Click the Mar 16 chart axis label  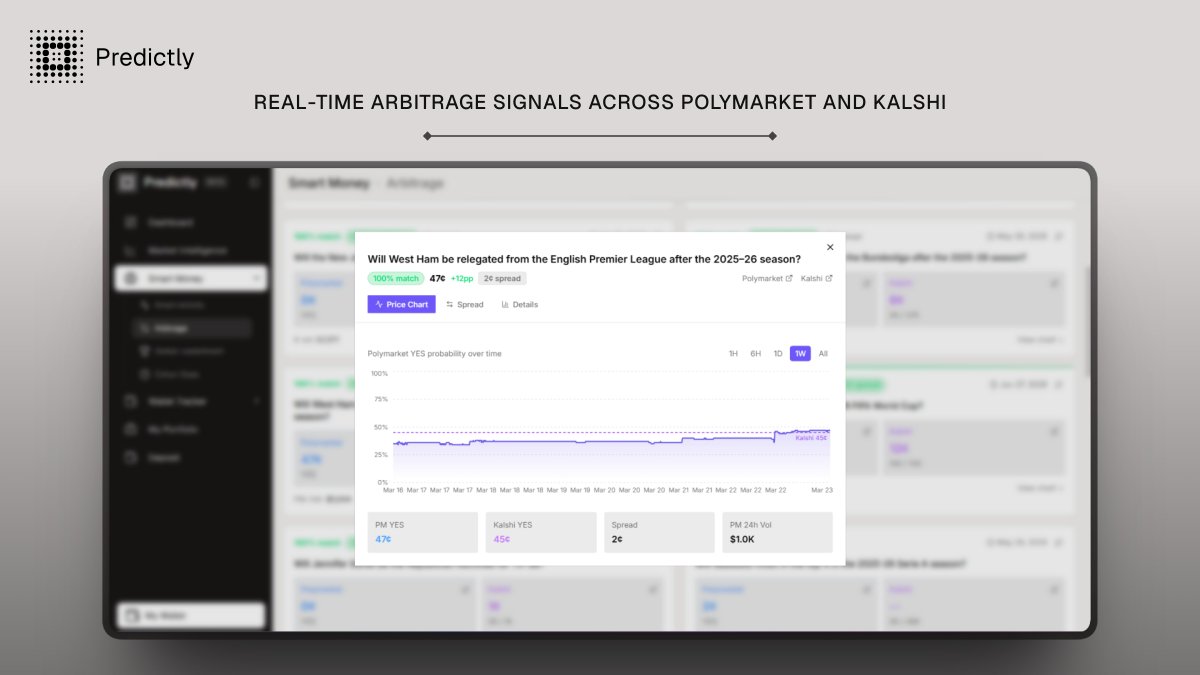393,490
